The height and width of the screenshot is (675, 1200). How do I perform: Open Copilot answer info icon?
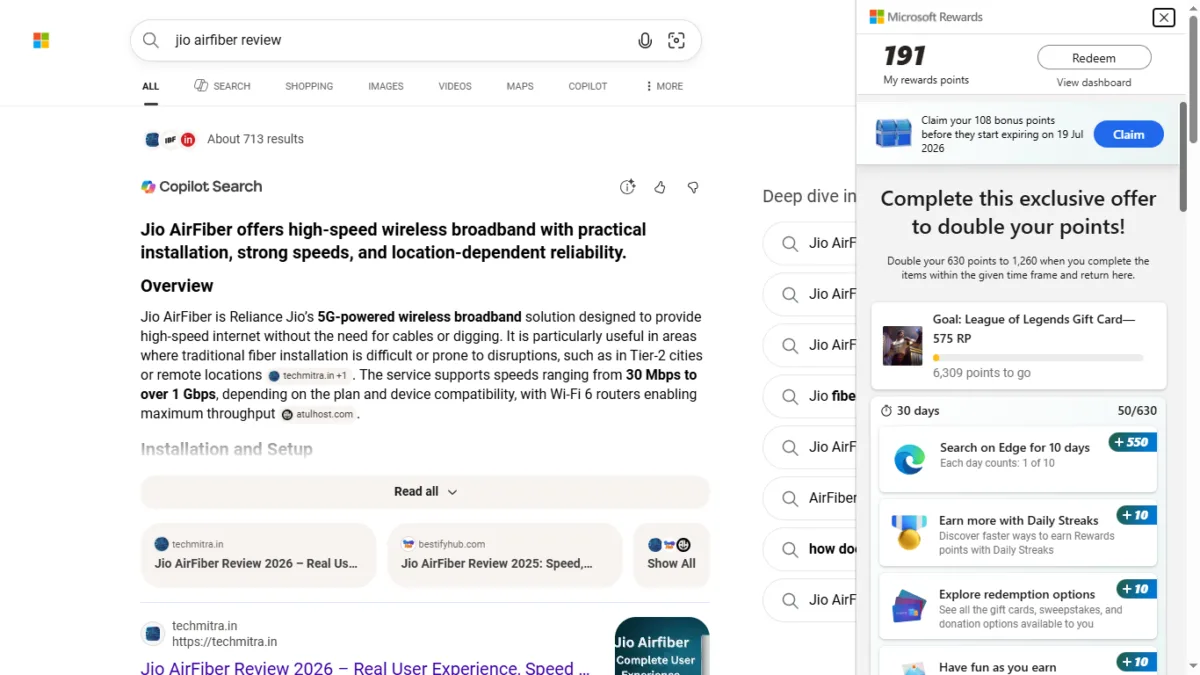click(x=627, y=187)
